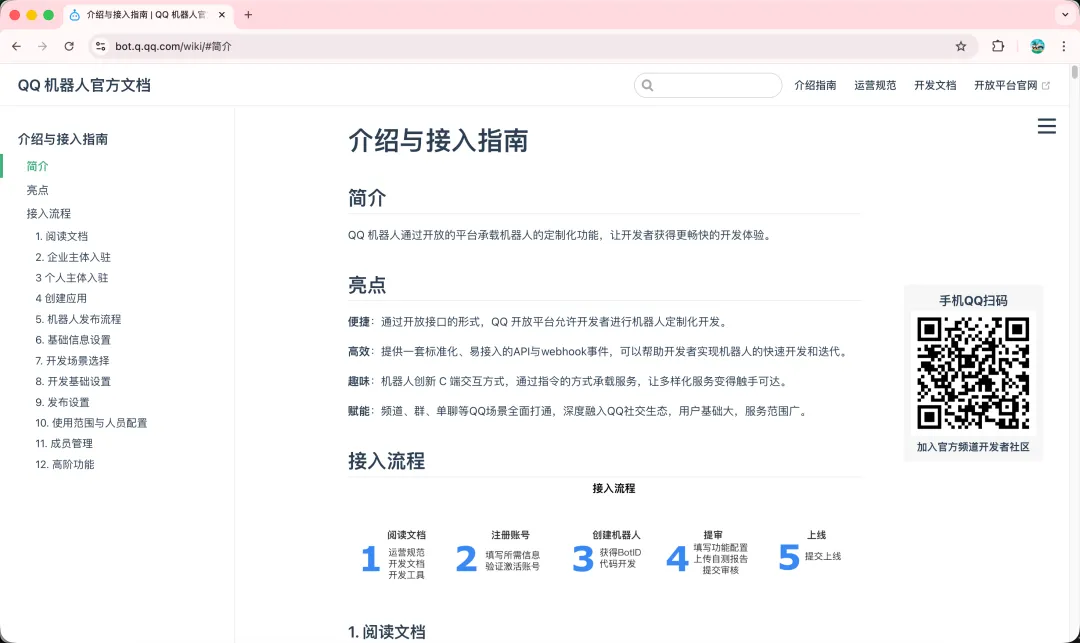This screenshot has width=1080, height=643.
Task: Click the external-link icon beside 开放平台官网
Action: click(x=1046, y=85)
